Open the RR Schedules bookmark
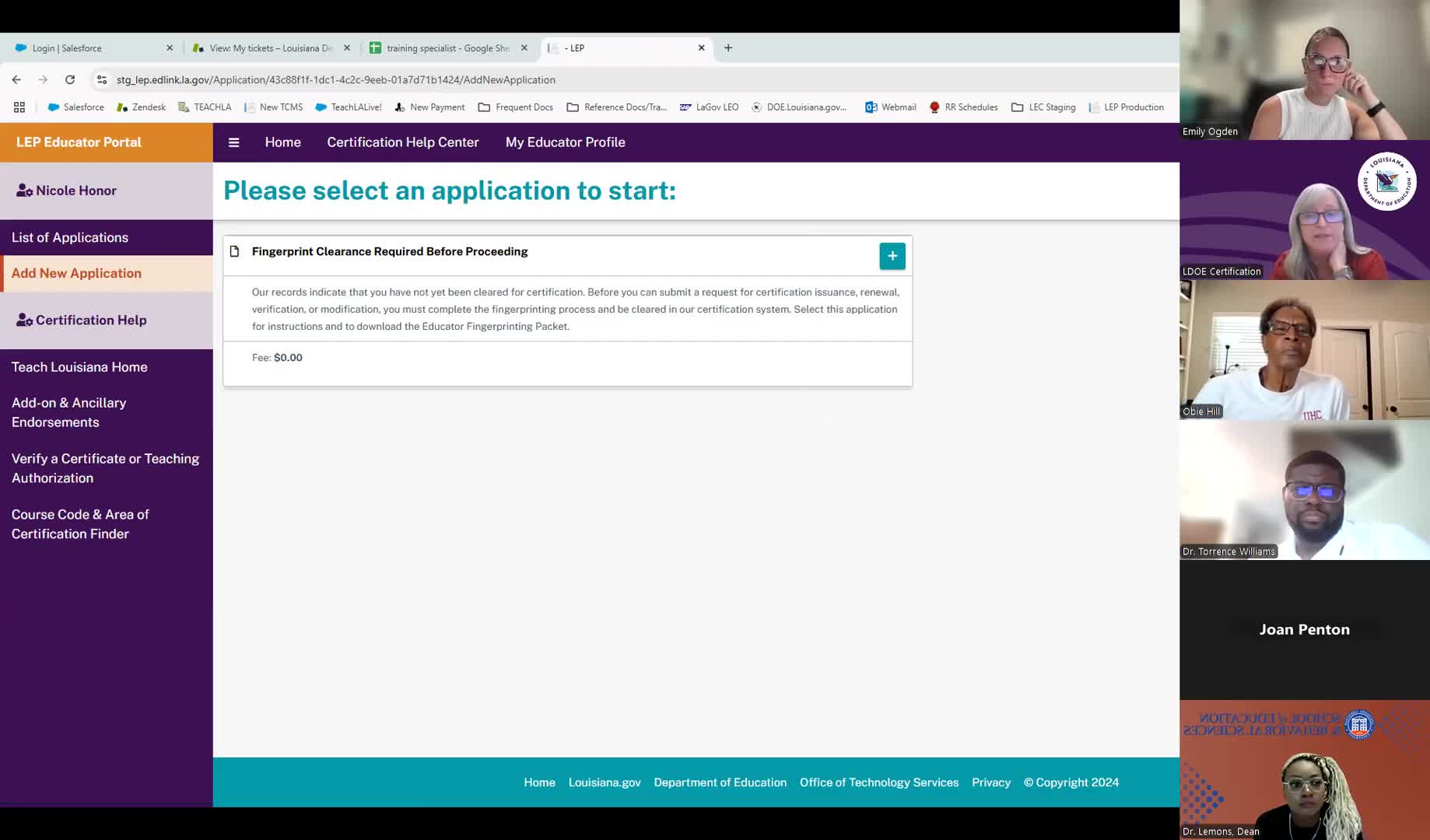Image resolution: width=1430 pixels, height=840 pixels. pos(963,107)
